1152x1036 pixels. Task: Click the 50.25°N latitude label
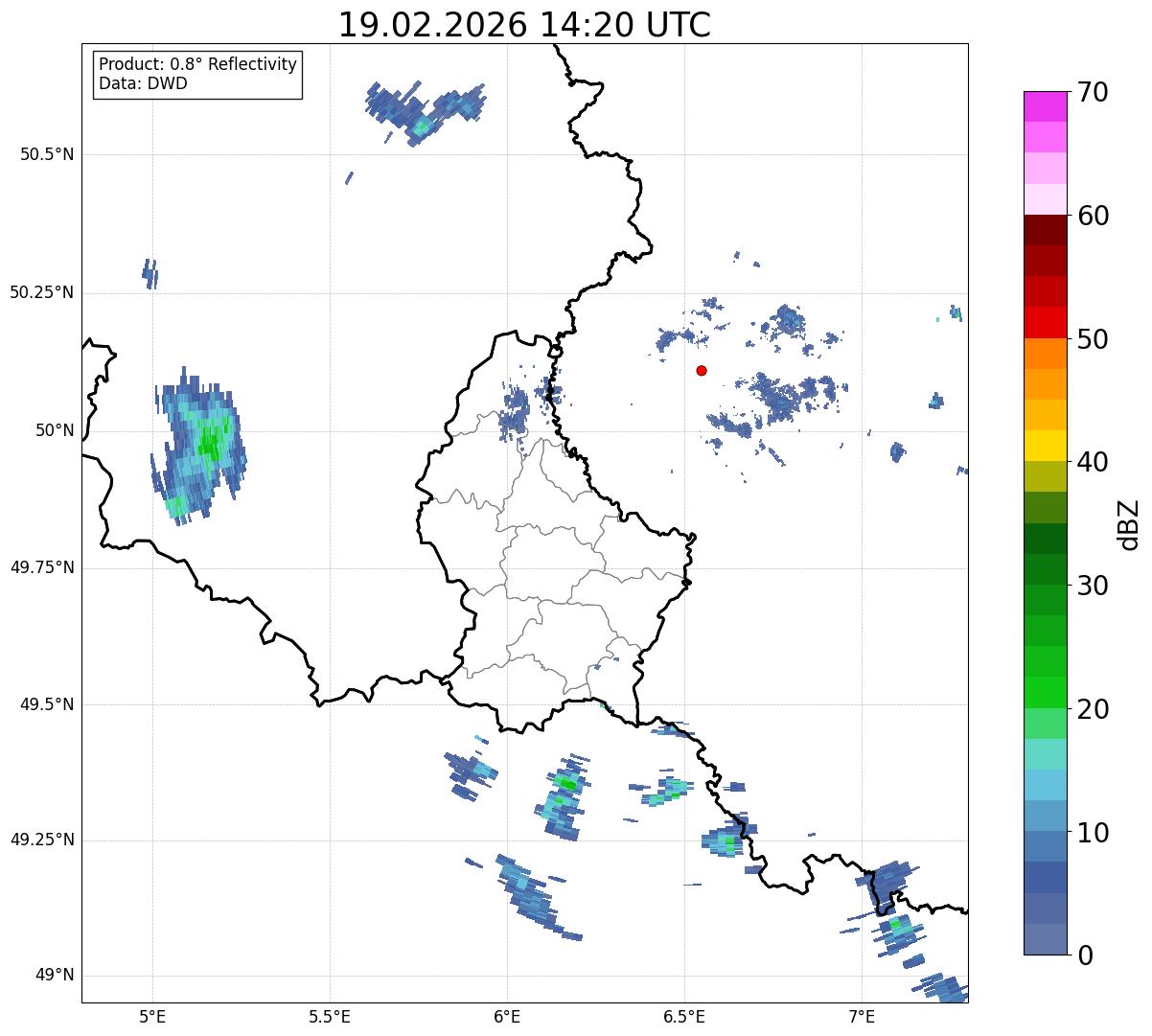42,292
